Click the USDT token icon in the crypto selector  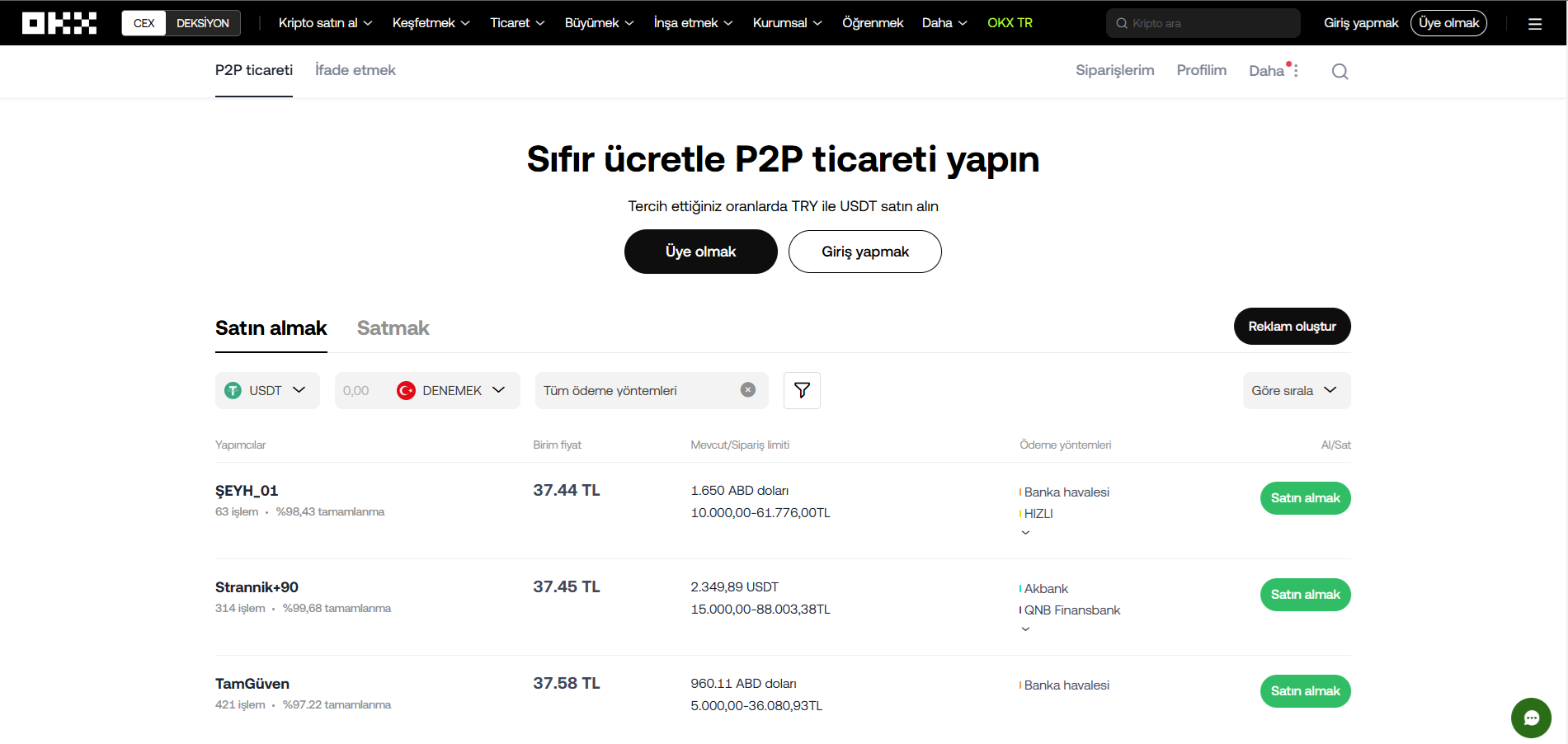click(x=232, y=390)
